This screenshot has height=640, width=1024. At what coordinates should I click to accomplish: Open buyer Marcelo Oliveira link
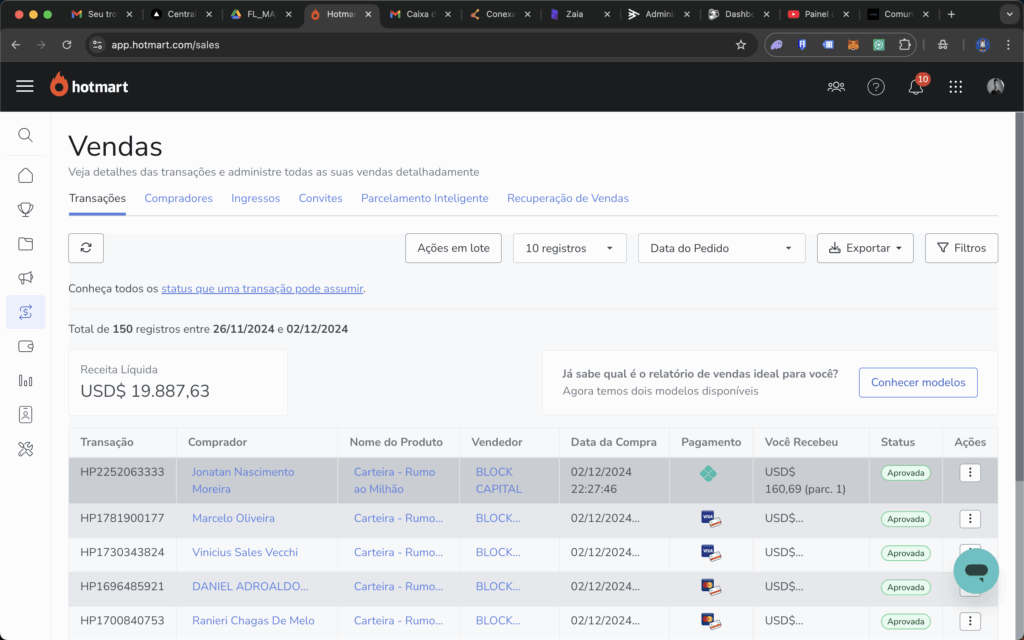pyautogui.click(x=233, y=519)
